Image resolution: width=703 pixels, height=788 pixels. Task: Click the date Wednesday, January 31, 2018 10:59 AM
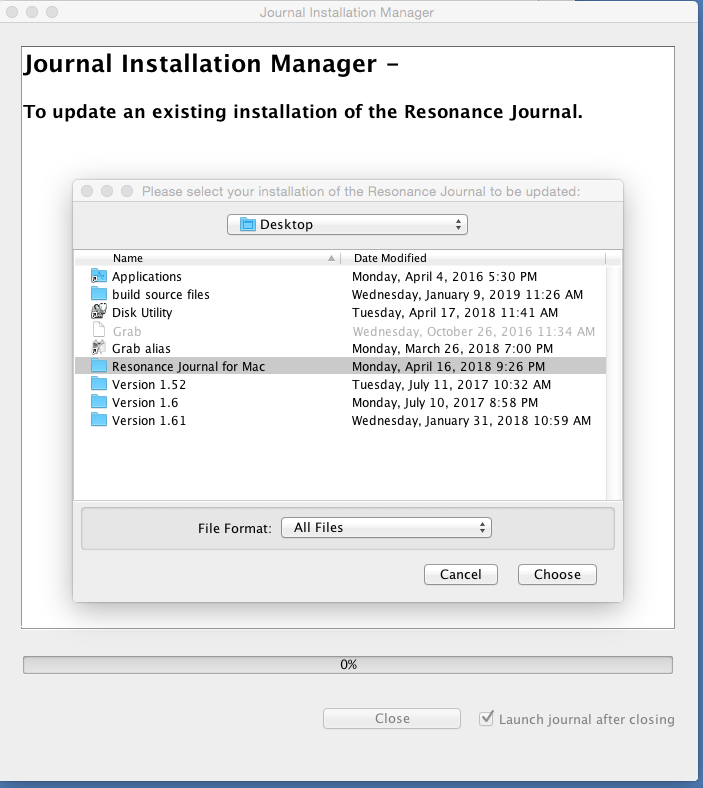[471, 421]
